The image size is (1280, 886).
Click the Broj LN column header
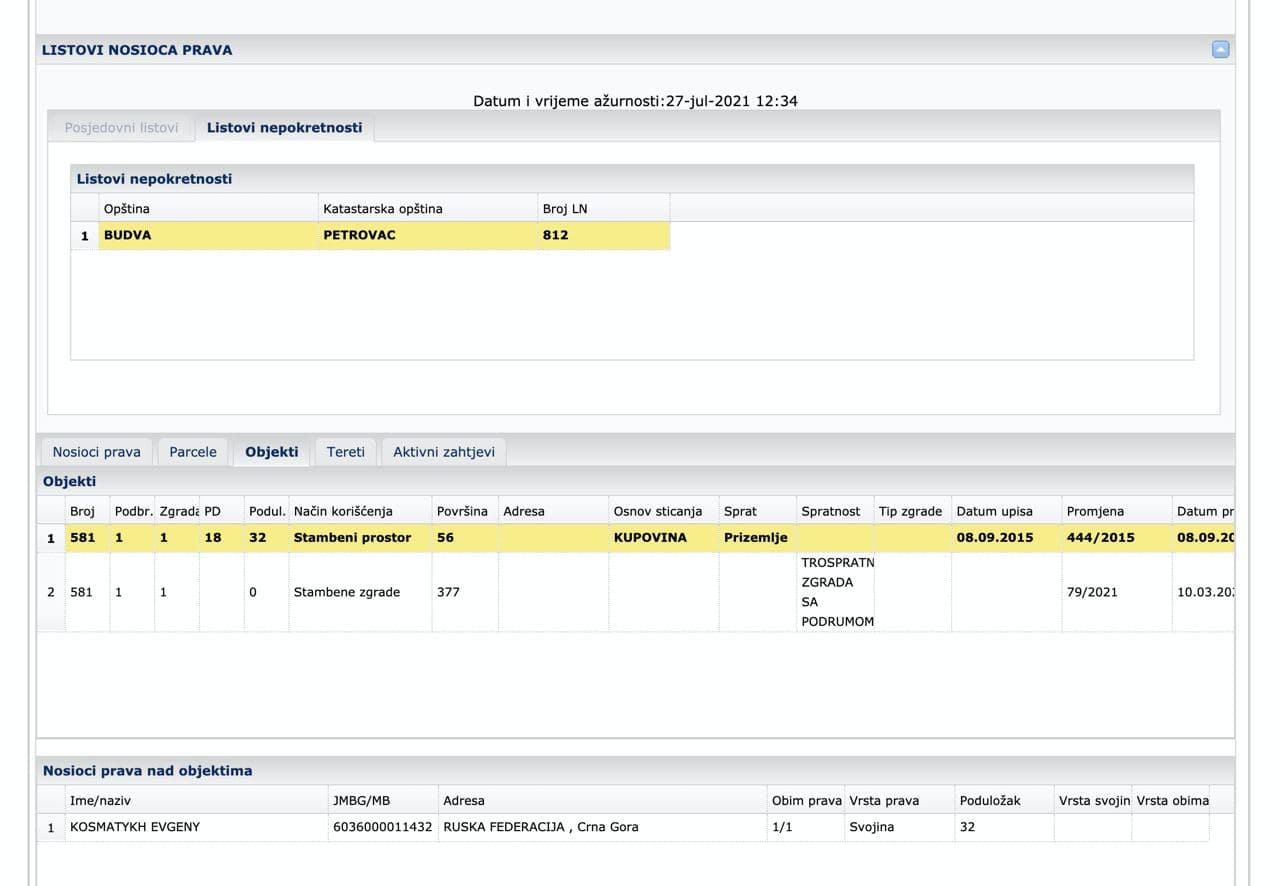(x=565, y=209)
